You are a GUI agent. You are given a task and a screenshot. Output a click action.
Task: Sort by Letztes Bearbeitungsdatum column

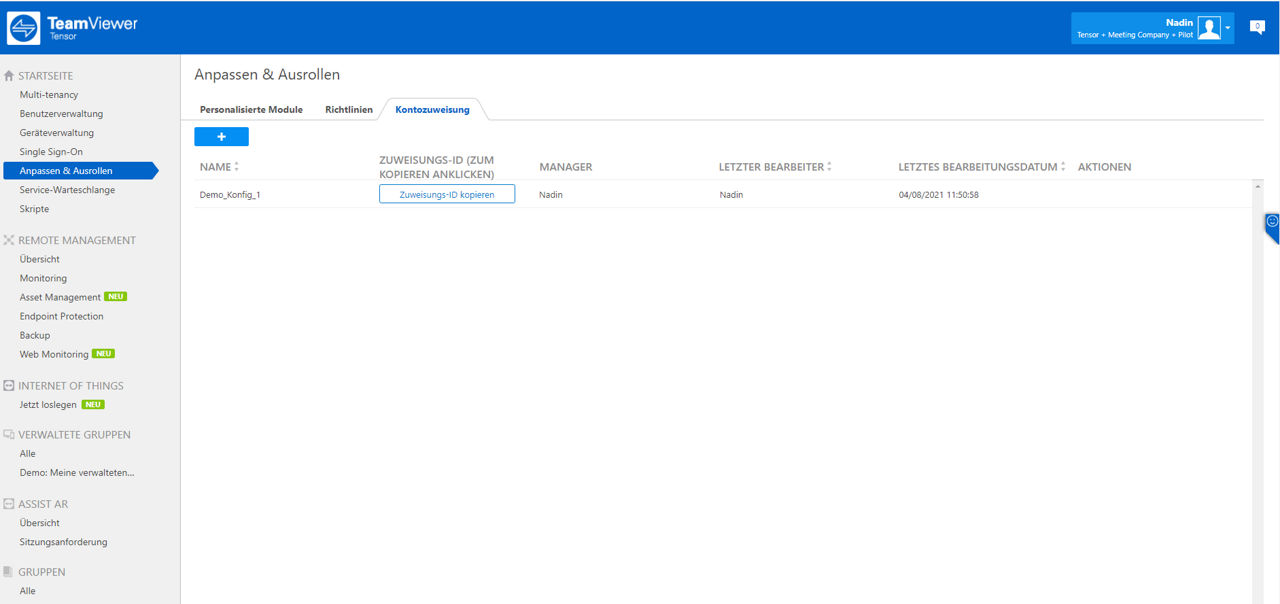[x=982, y=167]
